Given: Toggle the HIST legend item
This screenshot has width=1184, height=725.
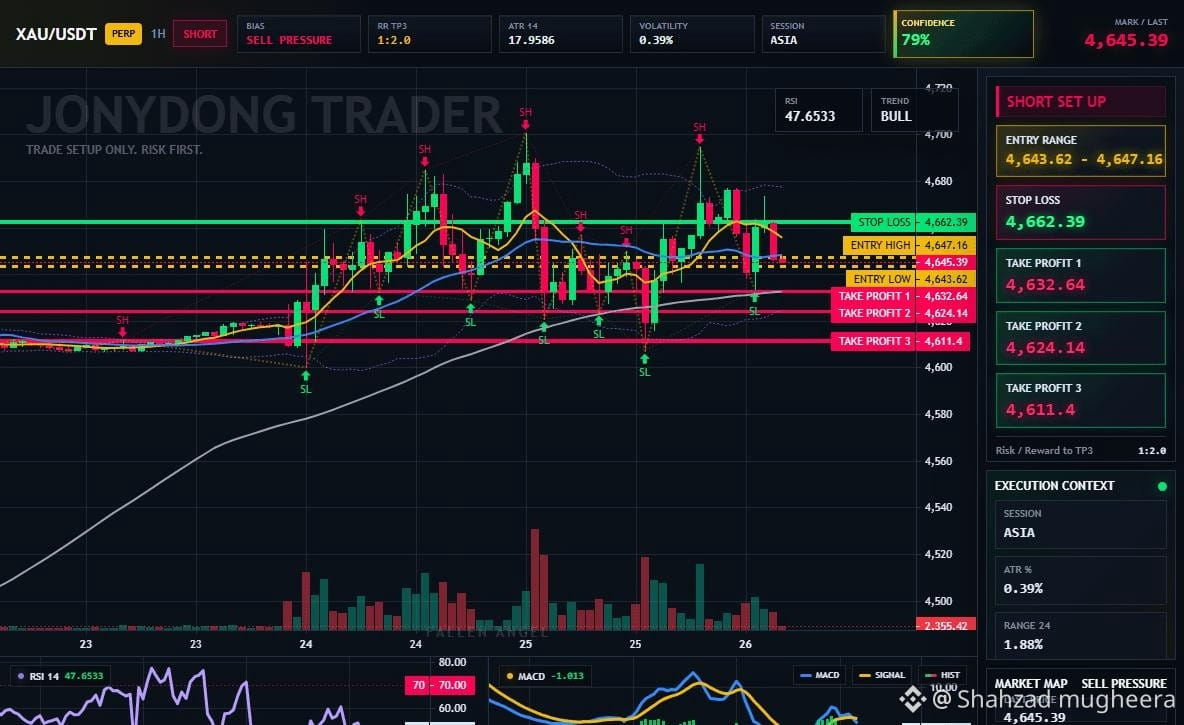Looking at the screenshot, I should pyautogui.click(x=943, y=675).
